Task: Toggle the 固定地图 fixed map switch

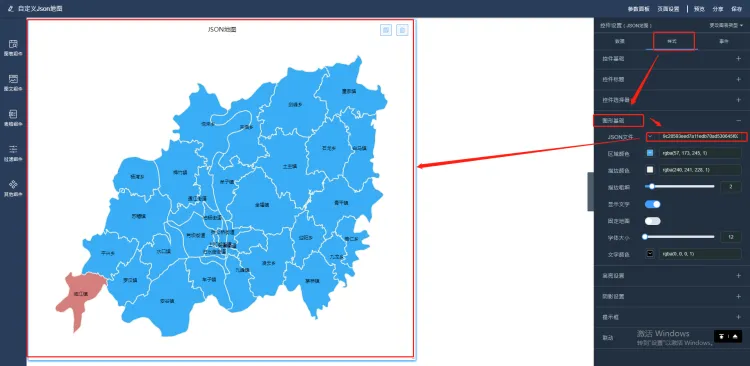Action: [x=652, y=221]
